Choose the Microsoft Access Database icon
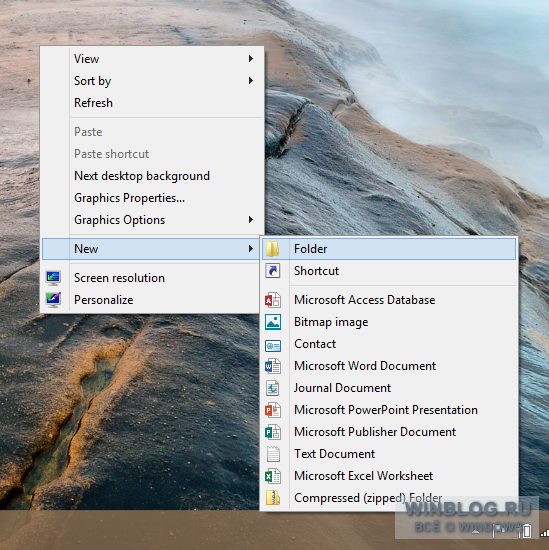549x550 pixels. pyautogui.click(x=273, y=300)
